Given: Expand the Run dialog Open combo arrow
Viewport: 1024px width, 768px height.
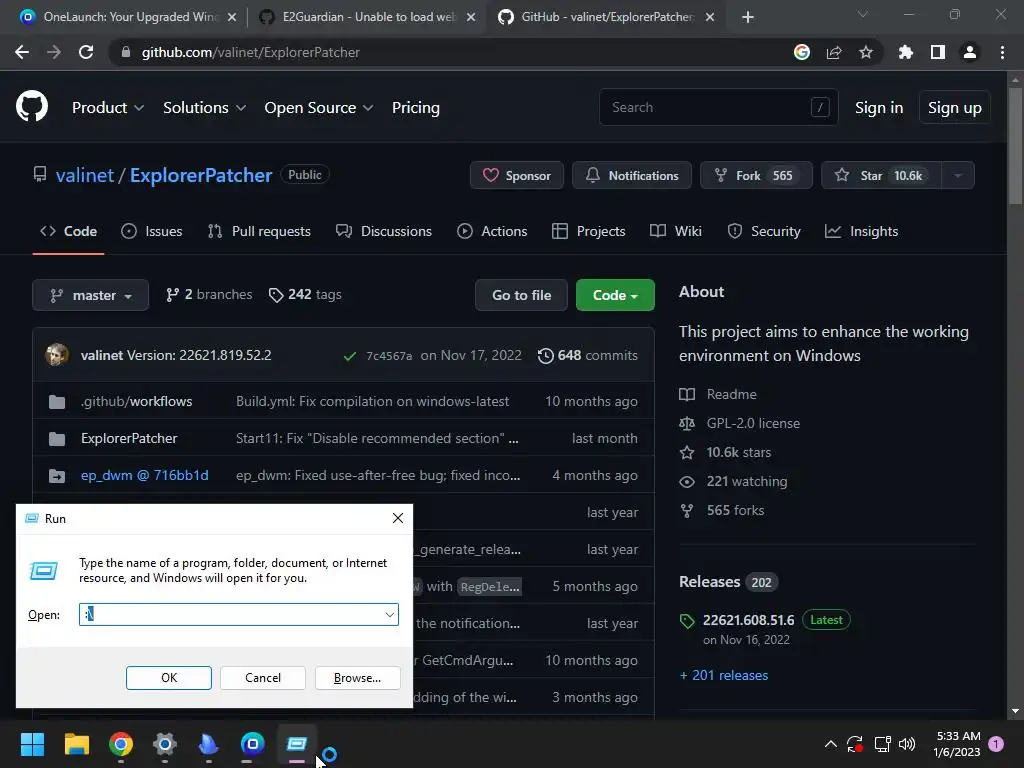Looking at the screenshot, I should (x=389, y=615).
